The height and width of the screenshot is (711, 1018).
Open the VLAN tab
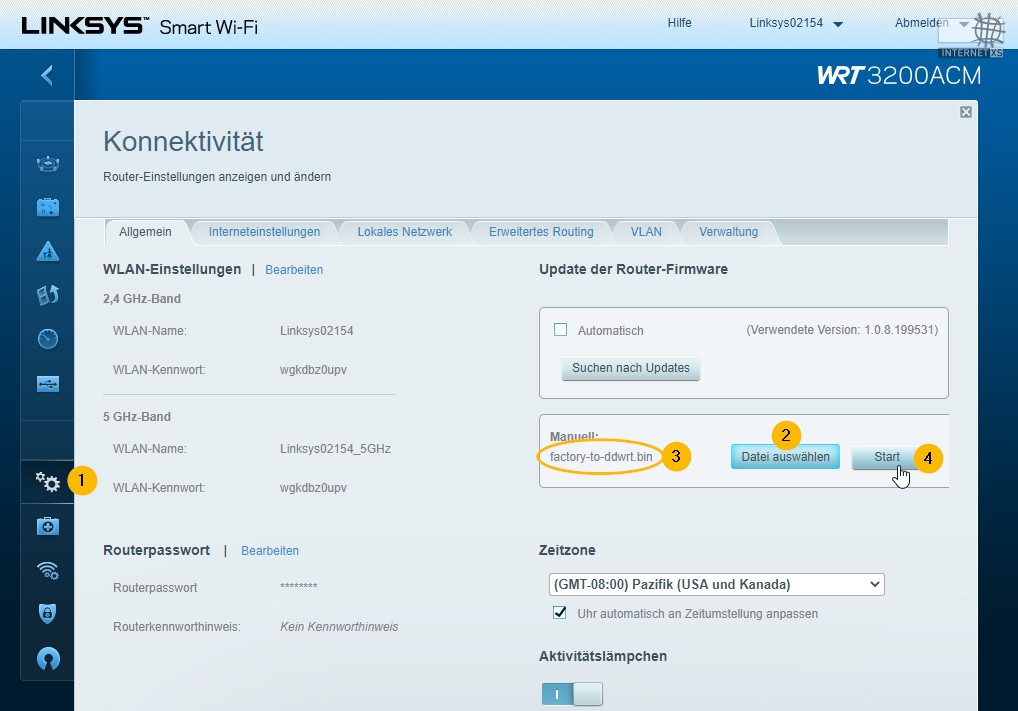click(646, 232)
